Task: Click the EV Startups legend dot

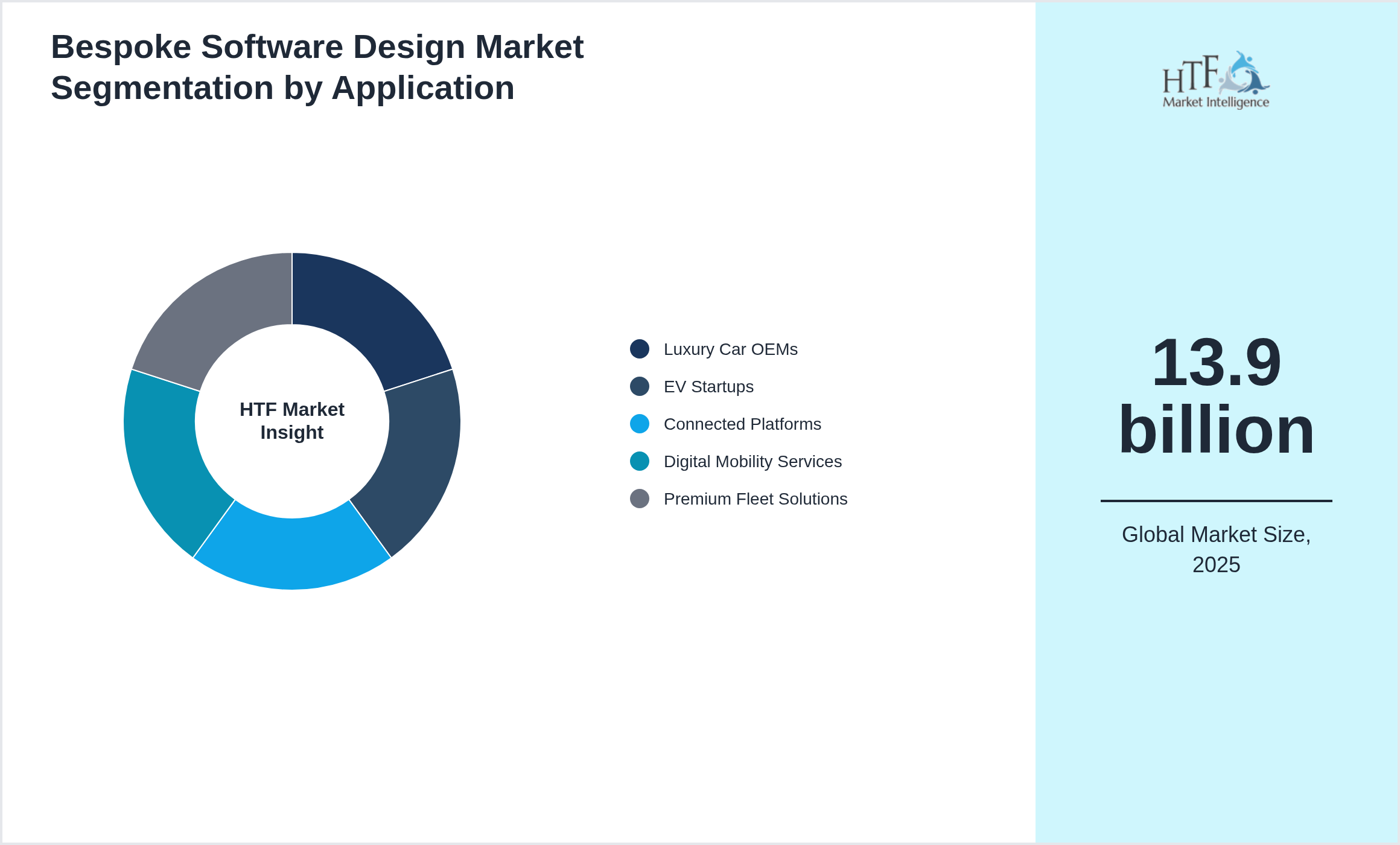Action: (640, 386)
